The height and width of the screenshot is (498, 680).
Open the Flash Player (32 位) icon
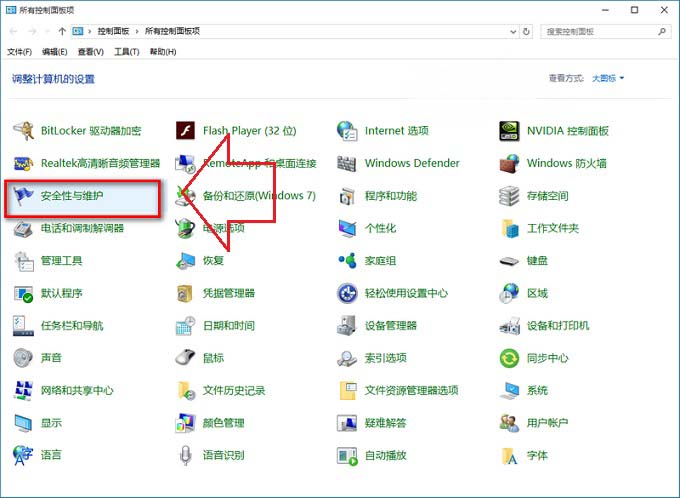tap(185, 131)
